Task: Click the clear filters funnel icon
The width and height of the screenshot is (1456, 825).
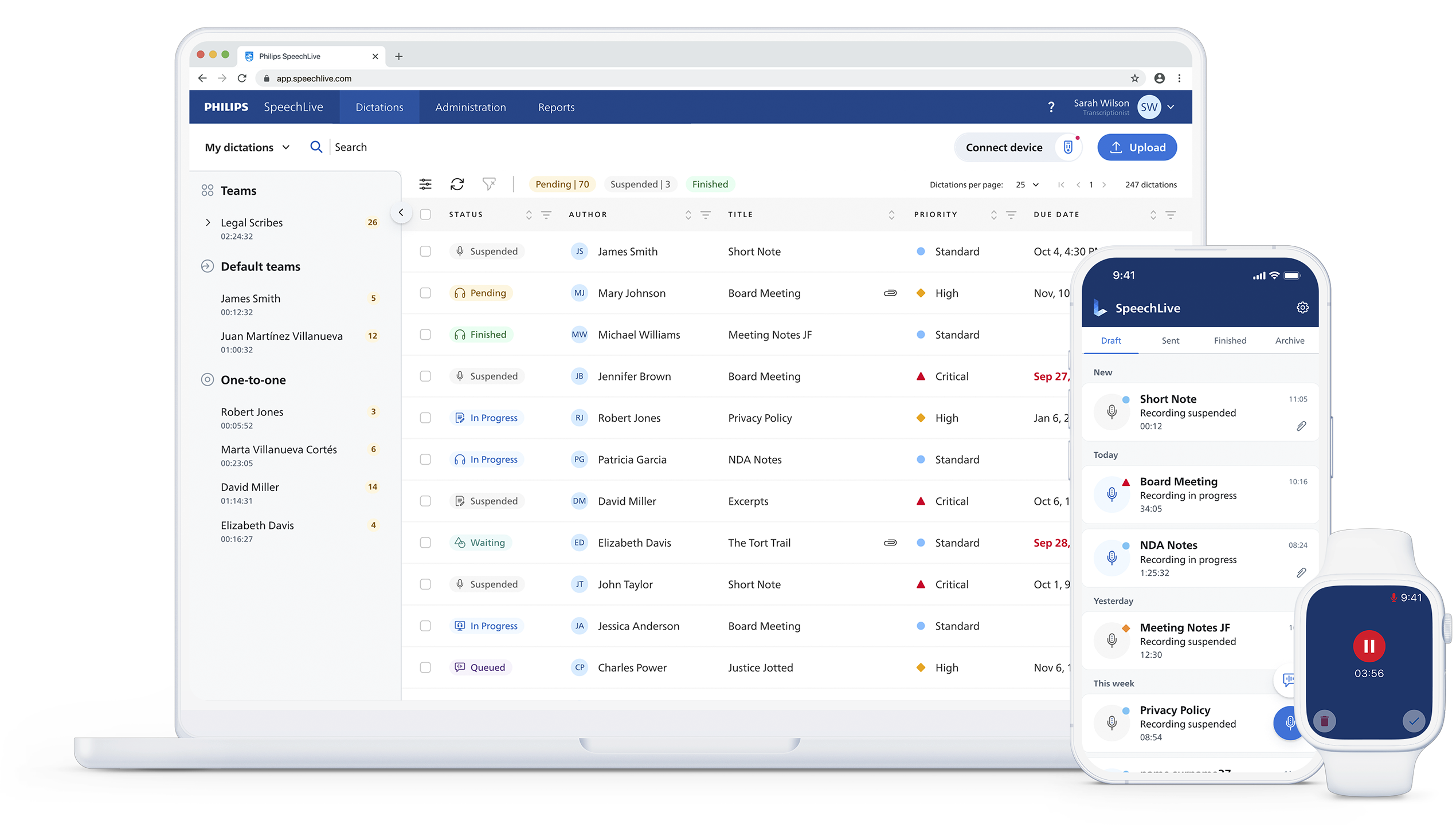Action: coord(488,184)
